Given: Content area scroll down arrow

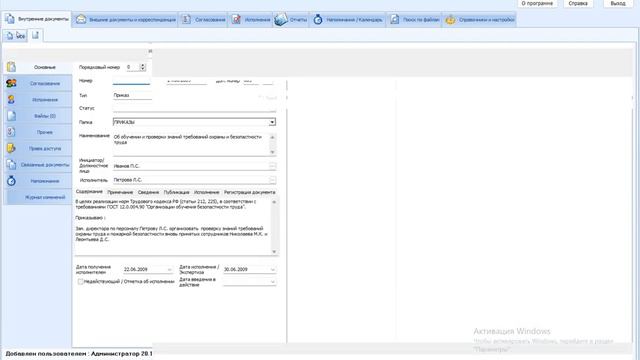Looking at the screenshot, I should point(274,251).
